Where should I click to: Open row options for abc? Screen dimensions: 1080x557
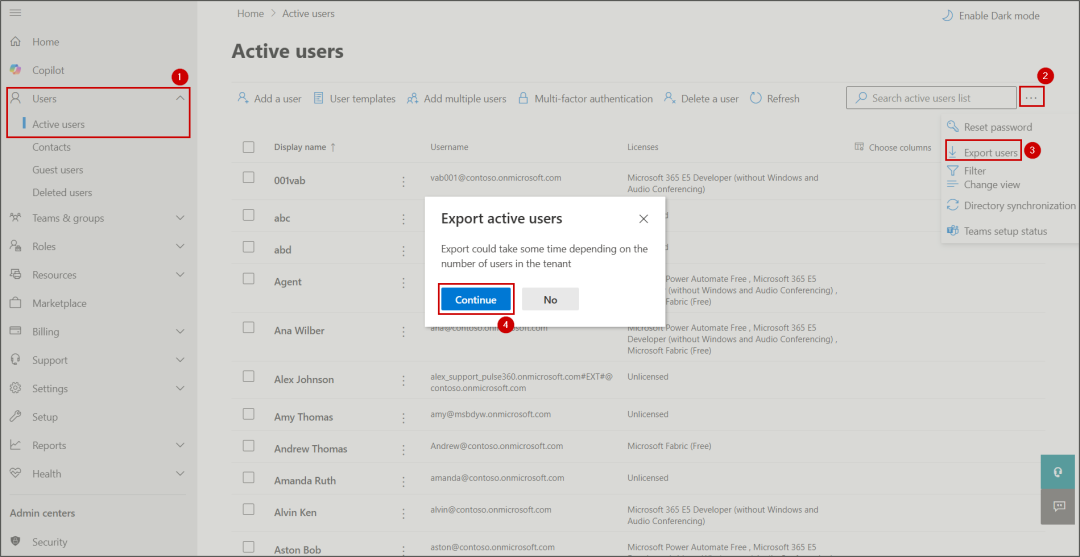pyautogui.click(x=404, y=218)
